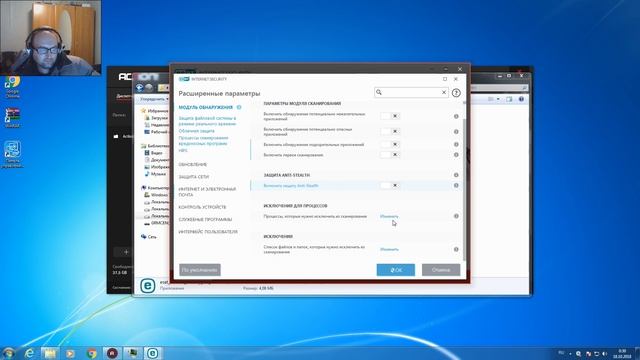The width and height of the screenshot is (640, 360).
Task: Click the clock in the system tray
Action: [622, 353]
